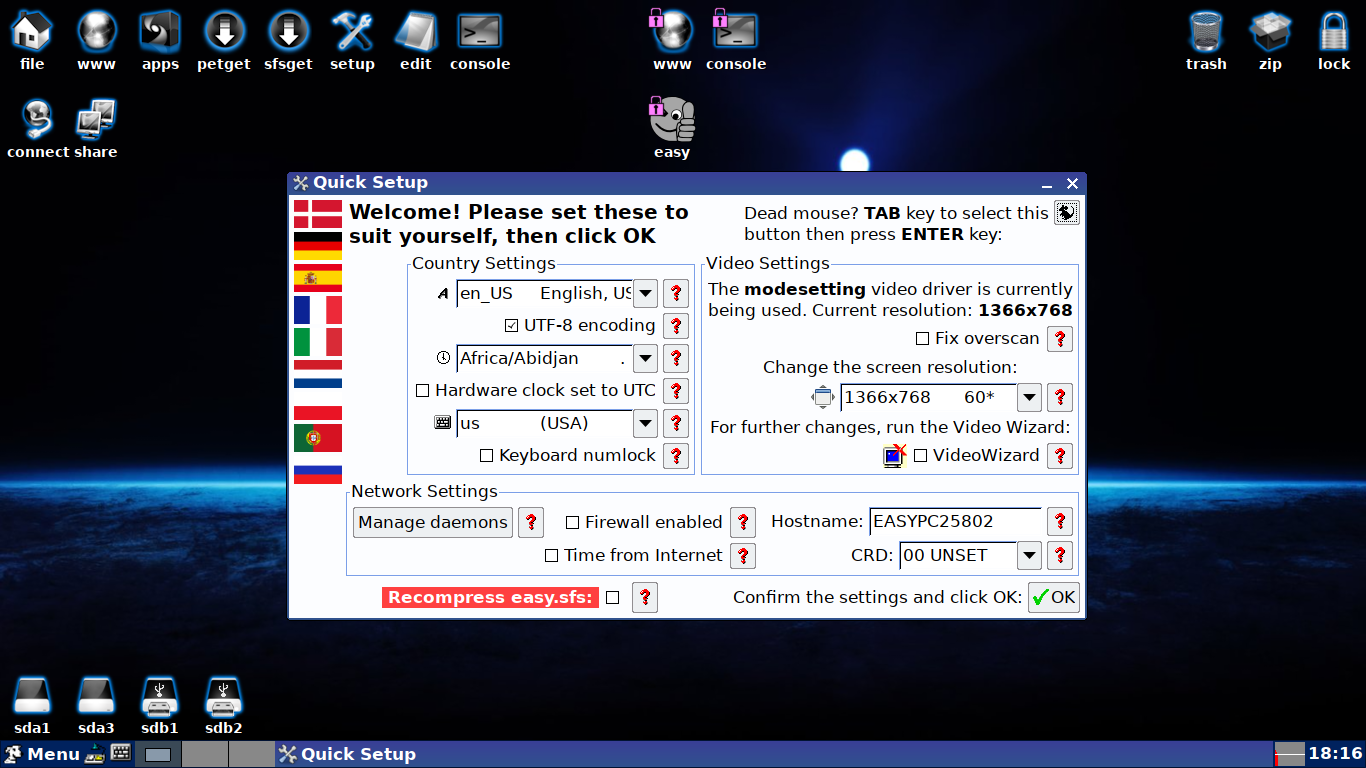Screen dimensions: 1366x768
Task: Select the Russian flag language
Action: point(318,470)
